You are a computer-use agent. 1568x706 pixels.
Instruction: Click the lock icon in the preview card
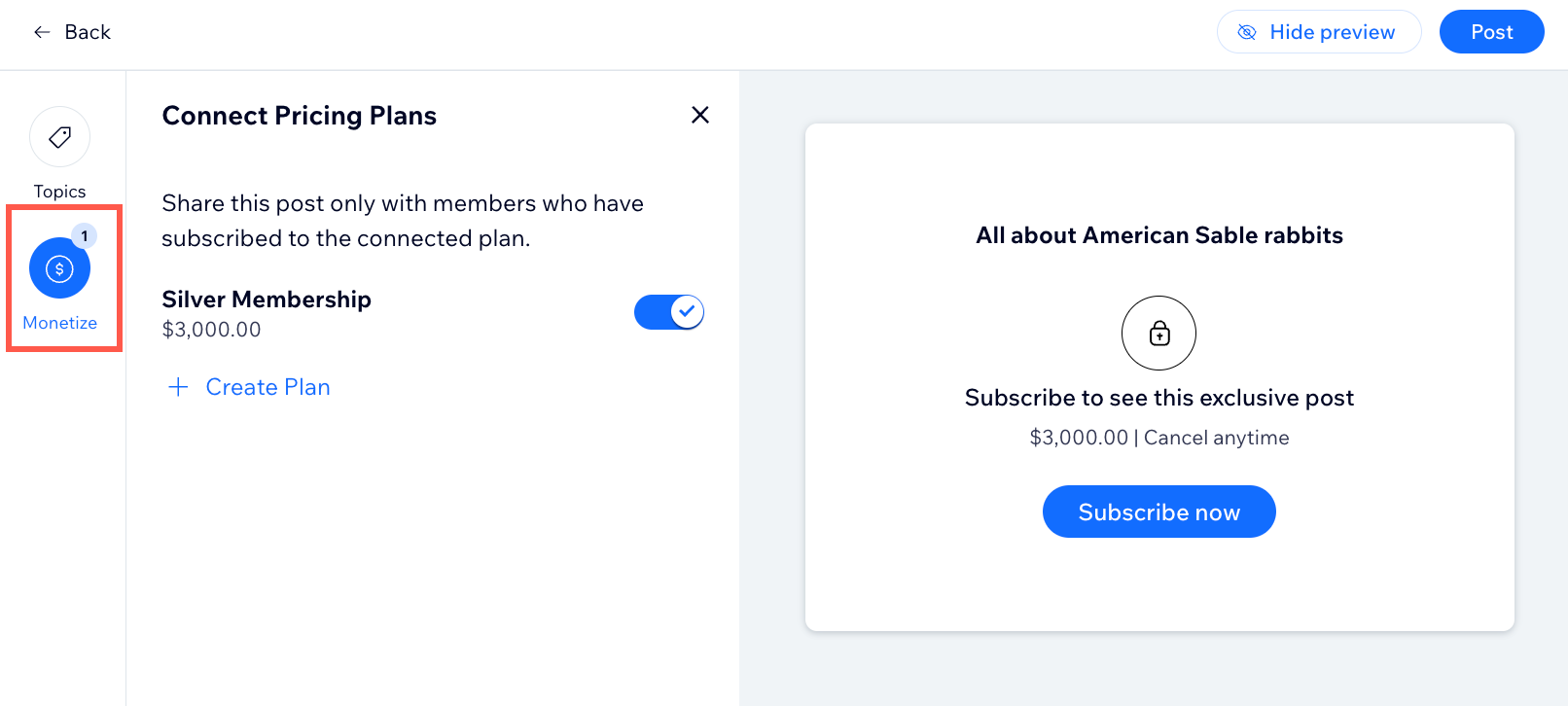pos(1158,334)
